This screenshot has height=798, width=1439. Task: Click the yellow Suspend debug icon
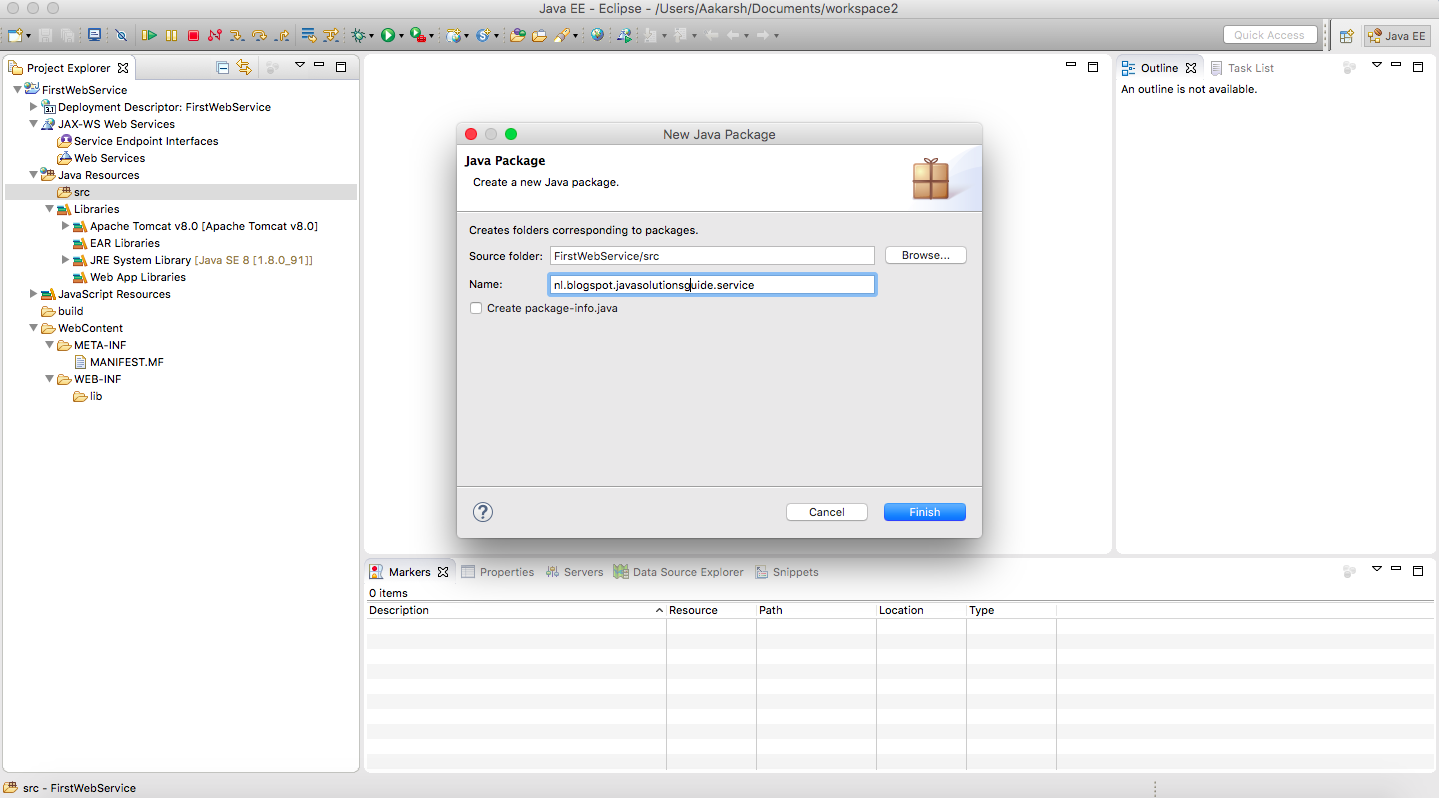[x=171, y=35]
